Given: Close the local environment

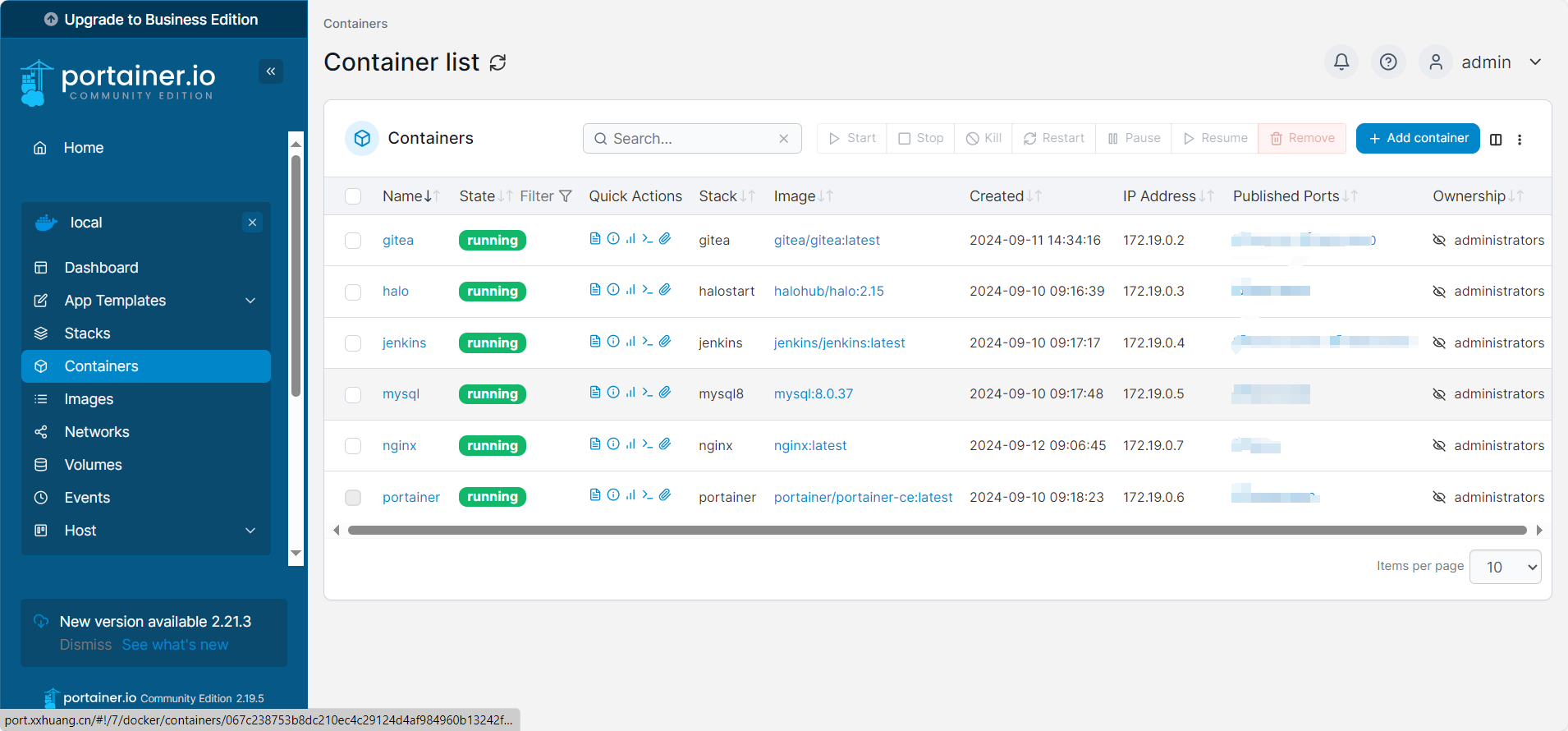Looking at the screenshot, I should [253, 223].
